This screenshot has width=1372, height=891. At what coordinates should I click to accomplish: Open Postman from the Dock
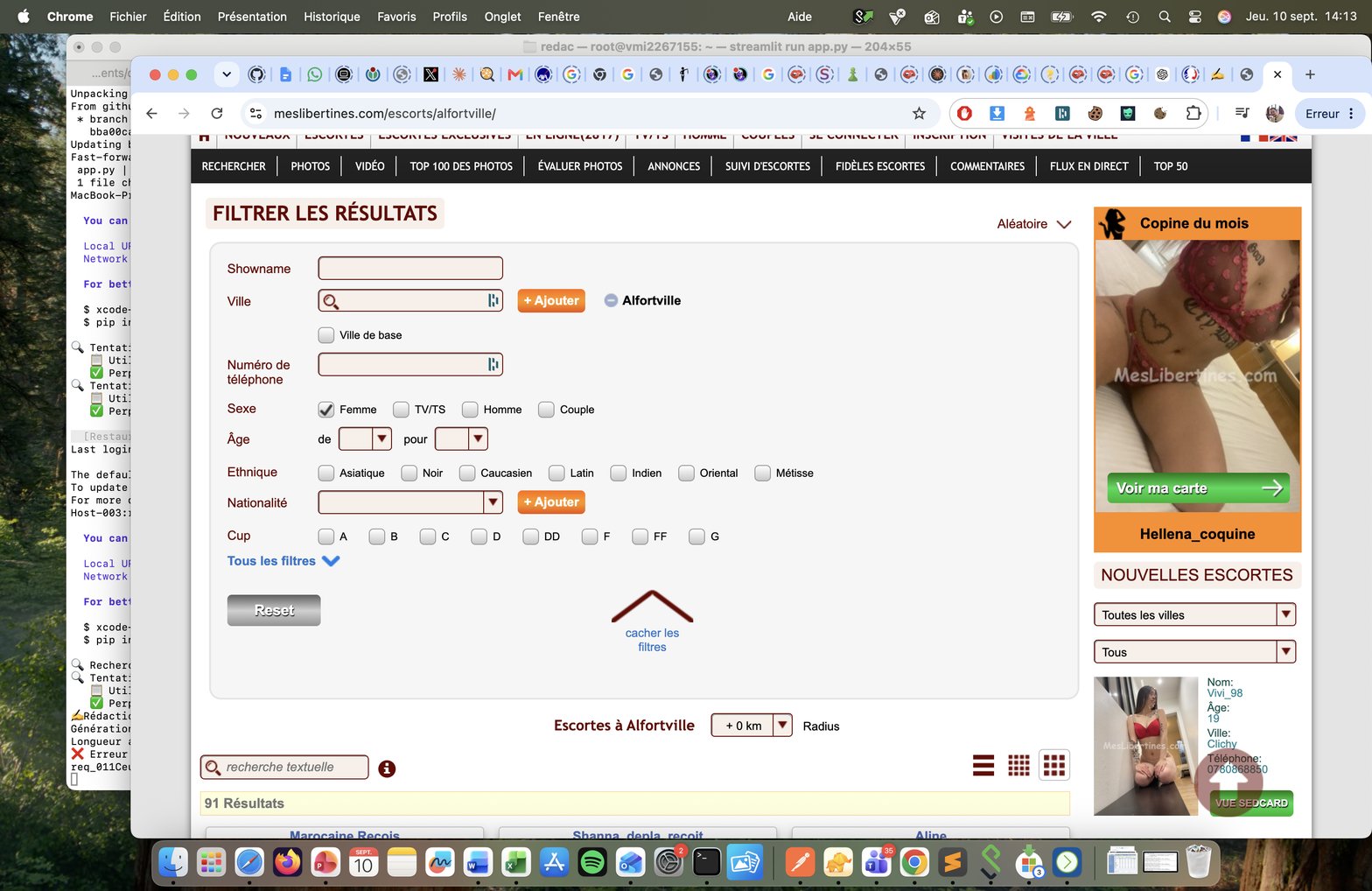pos(800,863)
